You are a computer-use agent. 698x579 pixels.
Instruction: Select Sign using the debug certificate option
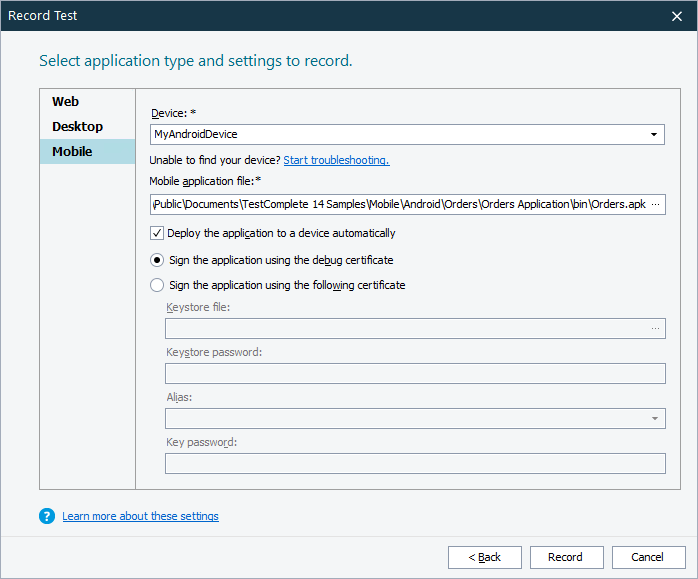click(x=157, y=260)
